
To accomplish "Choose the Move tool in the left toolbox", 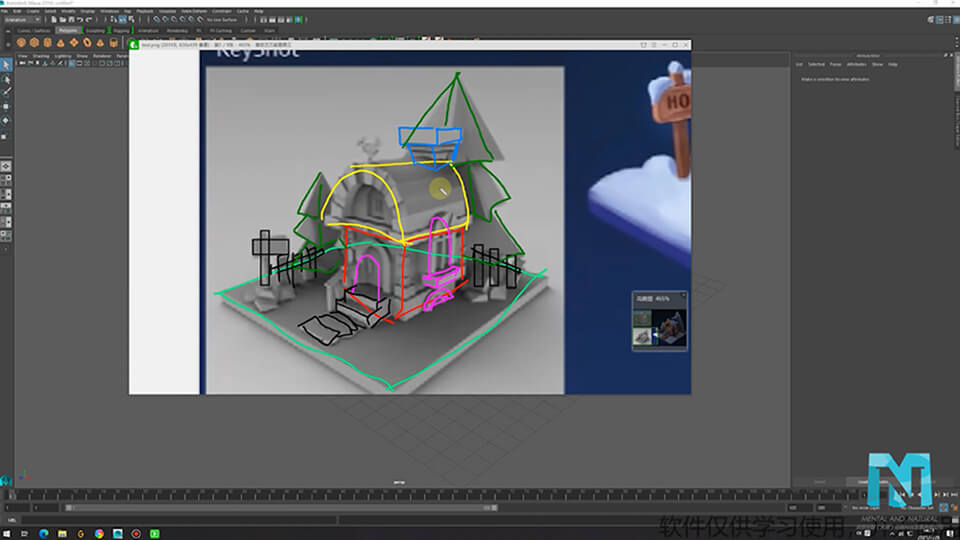I will (6, 105).
